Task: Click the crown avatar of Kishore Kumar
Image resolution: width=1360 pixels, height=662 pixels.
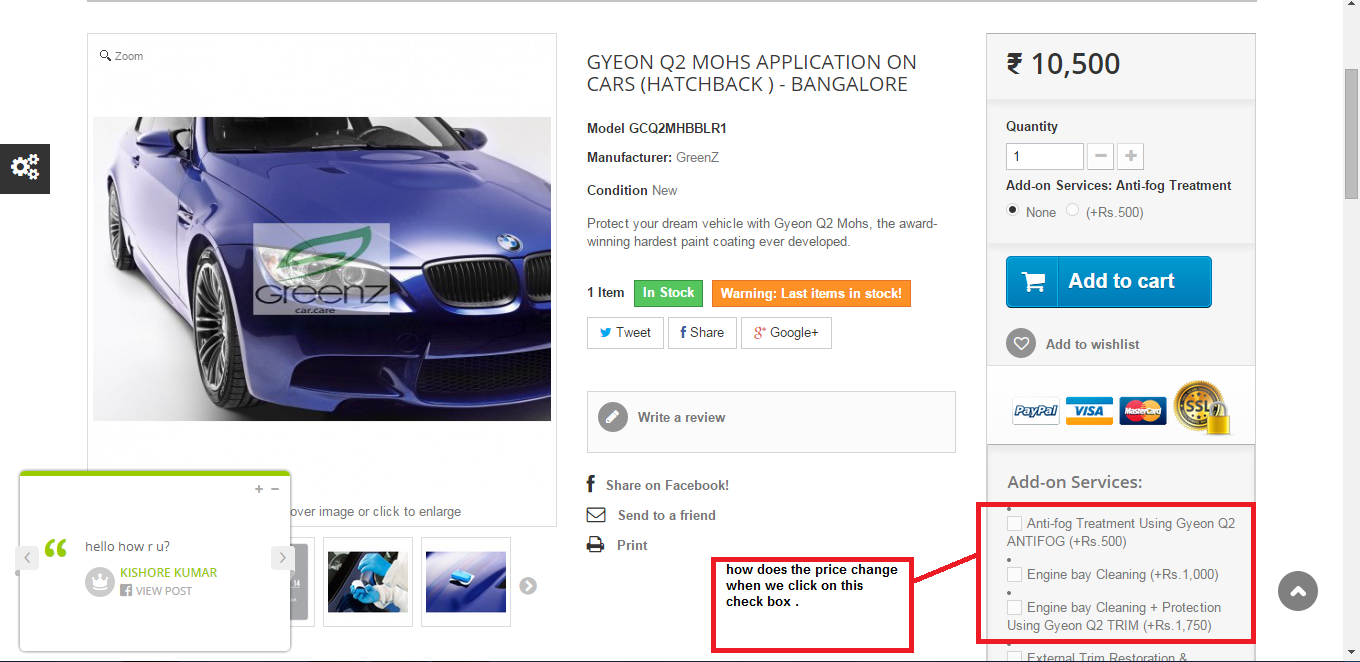Action: (x=100, y=581)
